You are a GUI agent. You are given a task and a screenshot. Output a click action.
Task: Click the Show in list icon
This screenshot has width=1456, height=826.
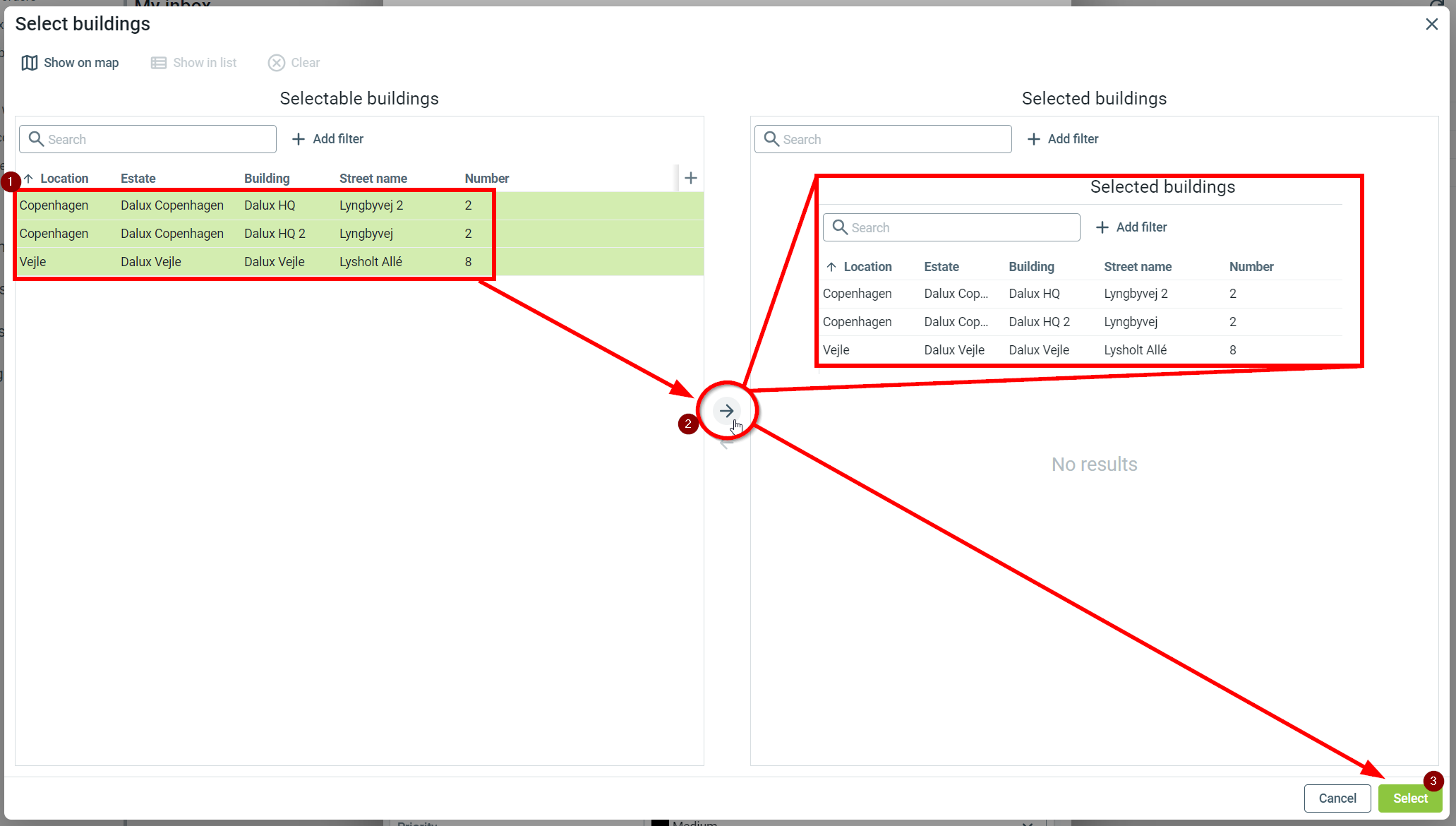pyautogui.click(x=158, y=63)
